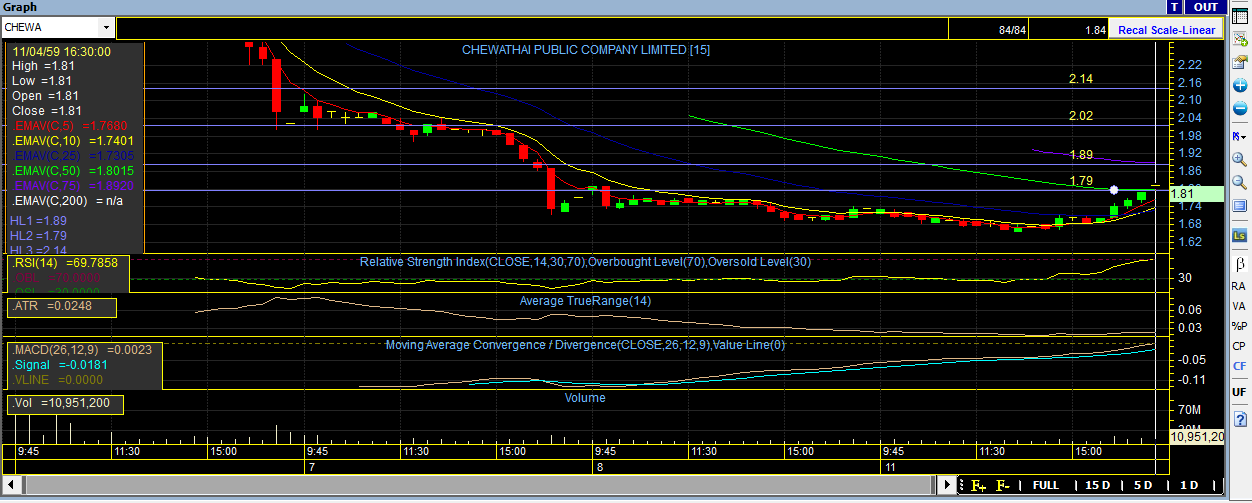This screenshot has height=503, width=1252.
Task: Click the CHEWATHAI PUBLIC COMPANY LIMITED title
Action: click(586, 49)
